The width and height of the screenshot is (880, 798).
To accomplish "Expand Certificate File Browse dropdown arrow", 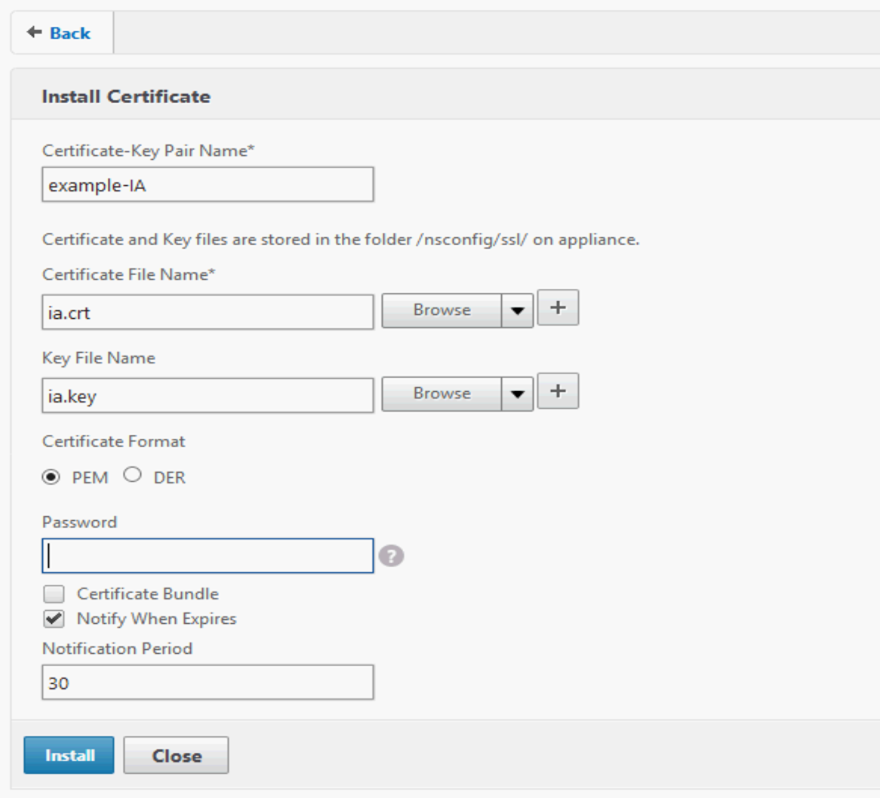I will [x=517, y=311].
